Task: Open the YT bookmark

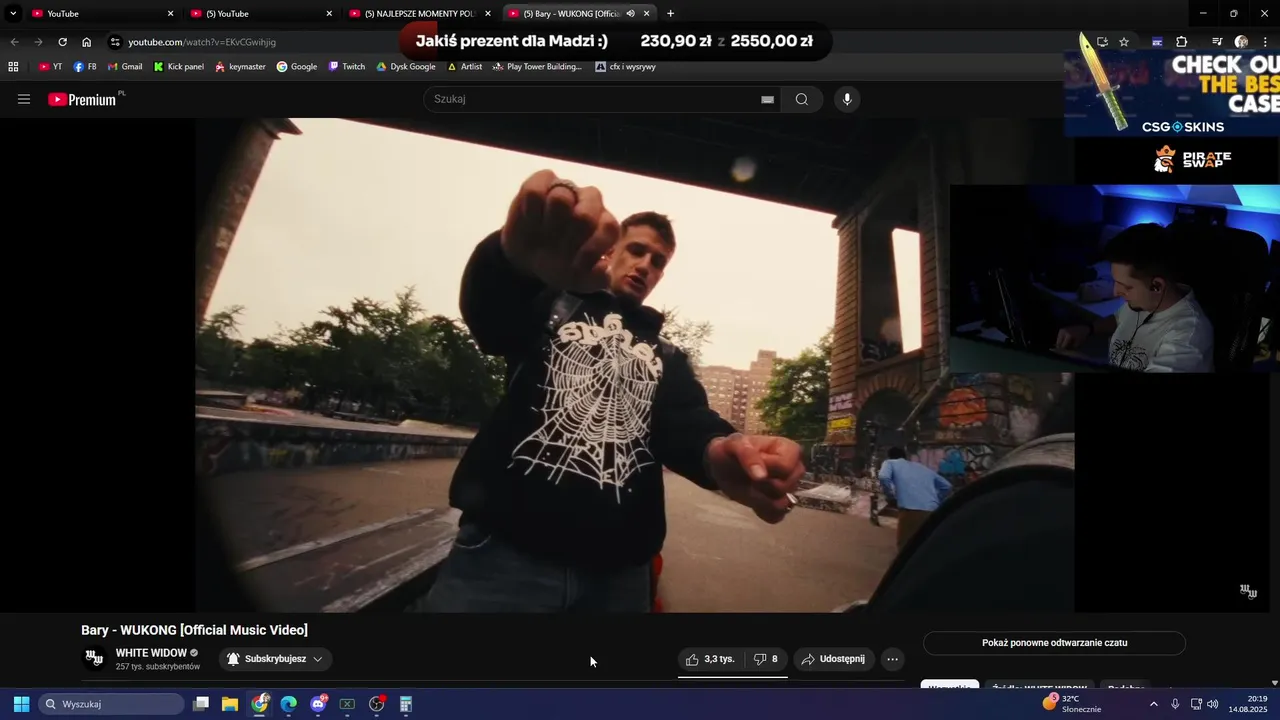Action: [50, 67]
